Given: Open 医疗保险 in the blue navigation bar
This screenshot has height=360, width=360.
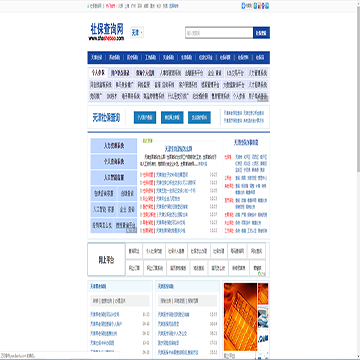Looking at the screenshot, I should coord(132,57).
